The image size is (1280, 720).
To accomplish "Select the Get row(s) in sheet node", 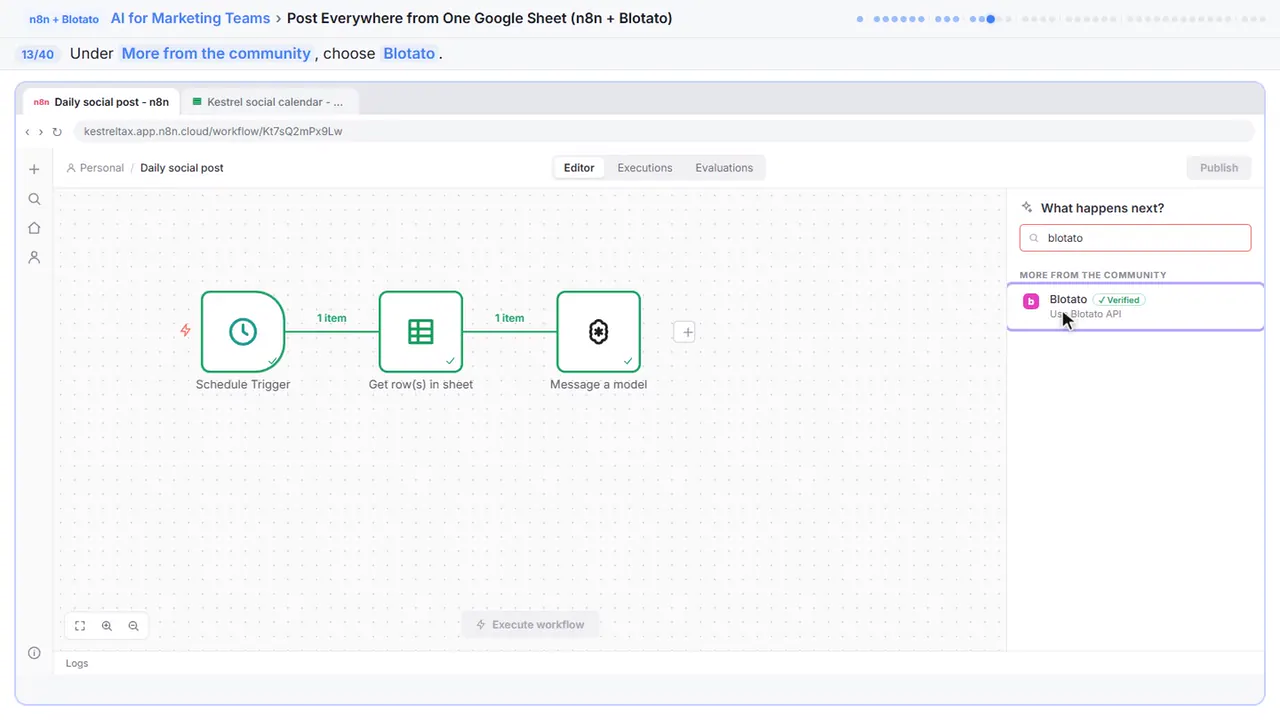I will (421, 332).
